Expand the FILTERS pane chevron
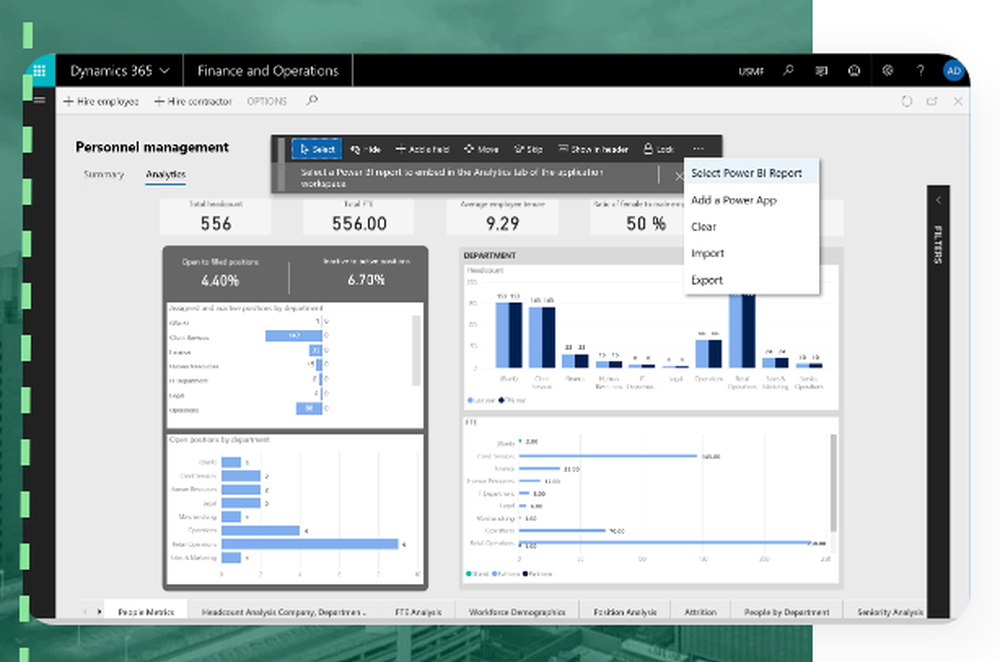The image size is (1000, 662). [x=938, y=200]
